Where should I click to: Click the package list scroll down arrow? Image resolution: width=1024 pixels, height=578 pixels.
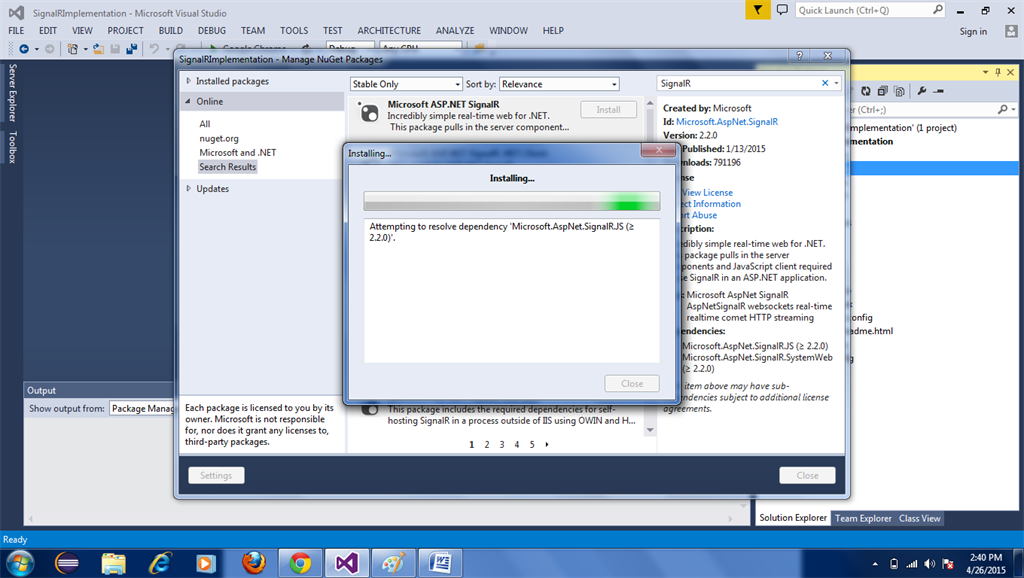(x=650, y=430)
